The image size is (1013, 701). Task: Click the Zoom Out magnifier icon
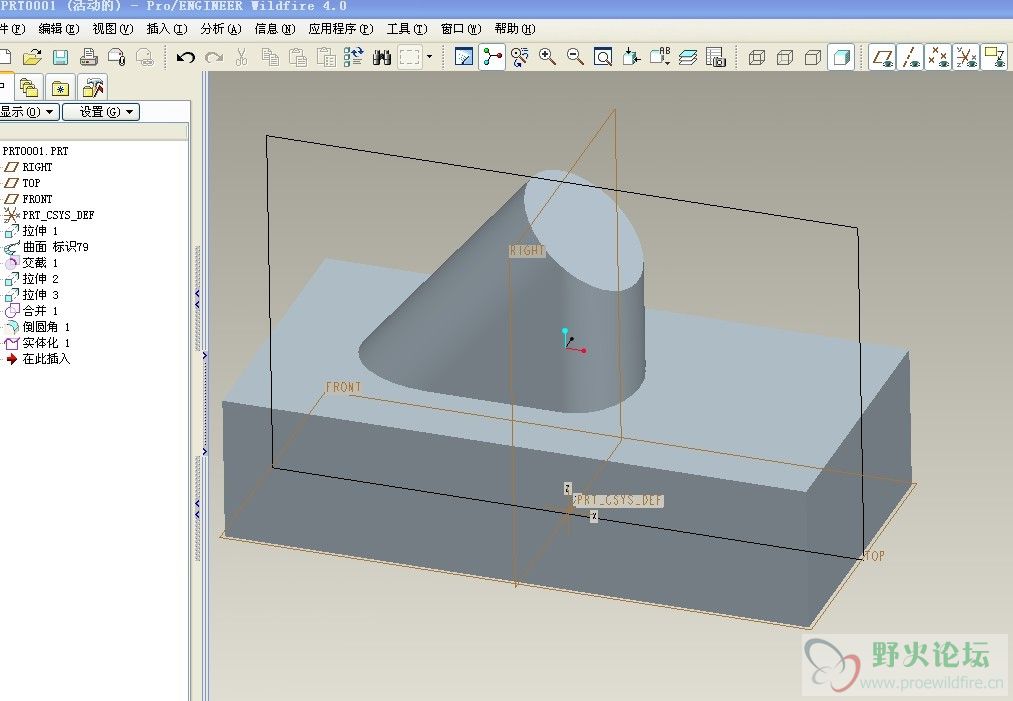[575, 58]
